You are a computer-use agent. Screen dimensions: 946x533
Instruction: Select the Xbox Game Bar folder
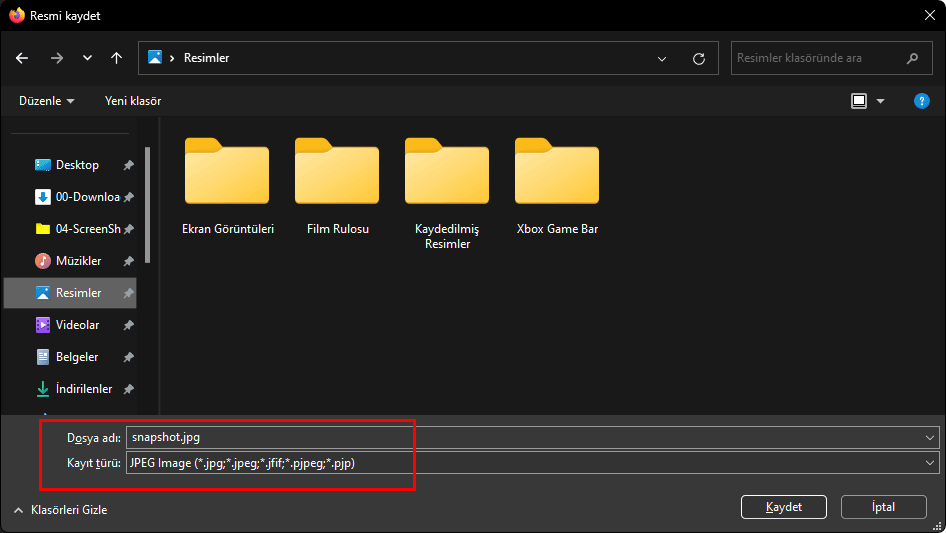557,186
